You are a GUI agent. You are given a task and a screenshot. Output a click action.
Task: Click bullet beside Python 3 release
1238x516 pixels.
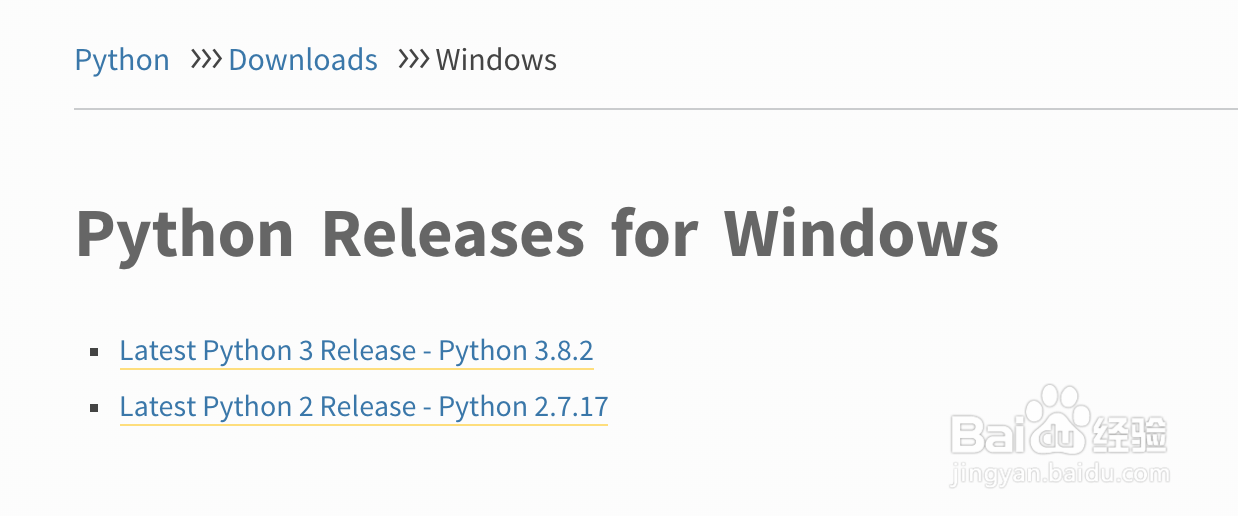[94, 352]
